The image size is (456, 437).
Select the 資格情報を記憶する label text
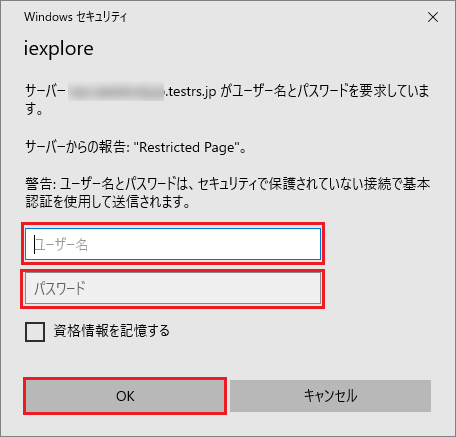click(x=112, y=331)
